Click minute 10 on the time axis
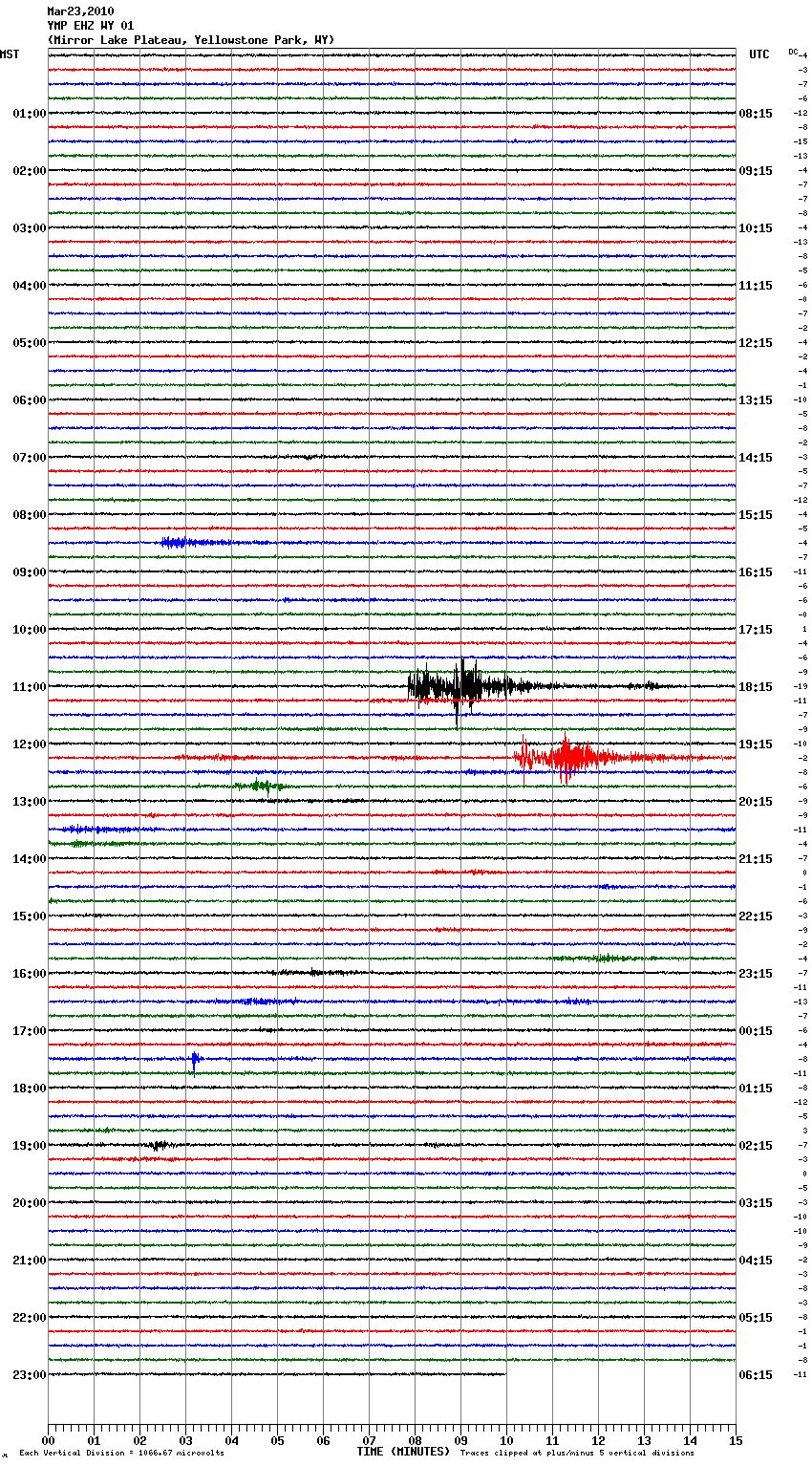This screenshot has height=1466, width=812. (x=506, y=1440)
